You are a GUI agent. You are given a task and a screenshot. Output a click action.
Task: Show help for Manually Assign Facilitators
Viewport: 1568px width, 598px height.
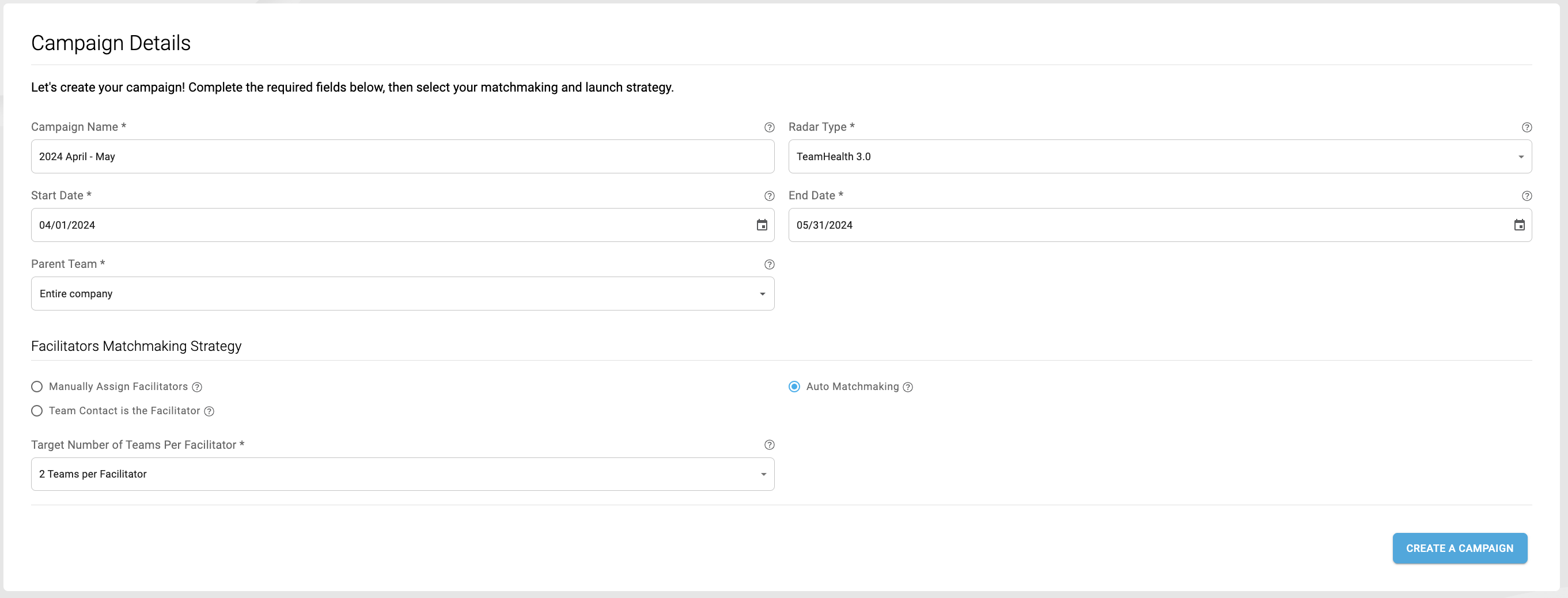[196, 387]
